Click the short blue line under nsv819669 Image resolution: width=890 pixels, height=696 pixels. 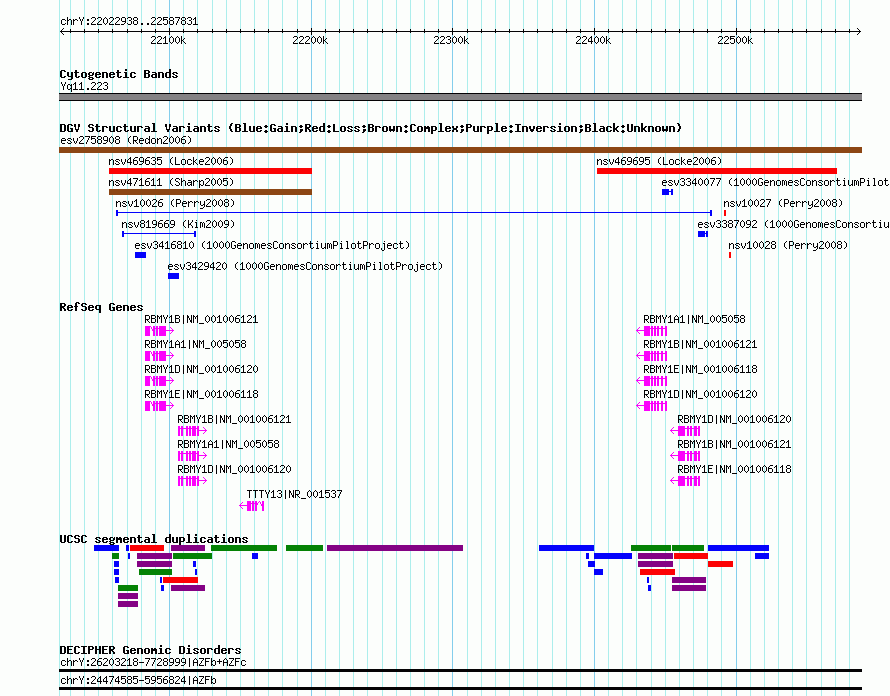(159, 234)
